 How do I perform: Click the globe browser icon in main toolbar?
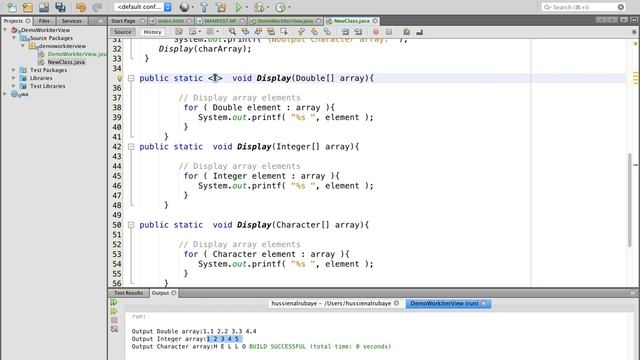point(184,7)
